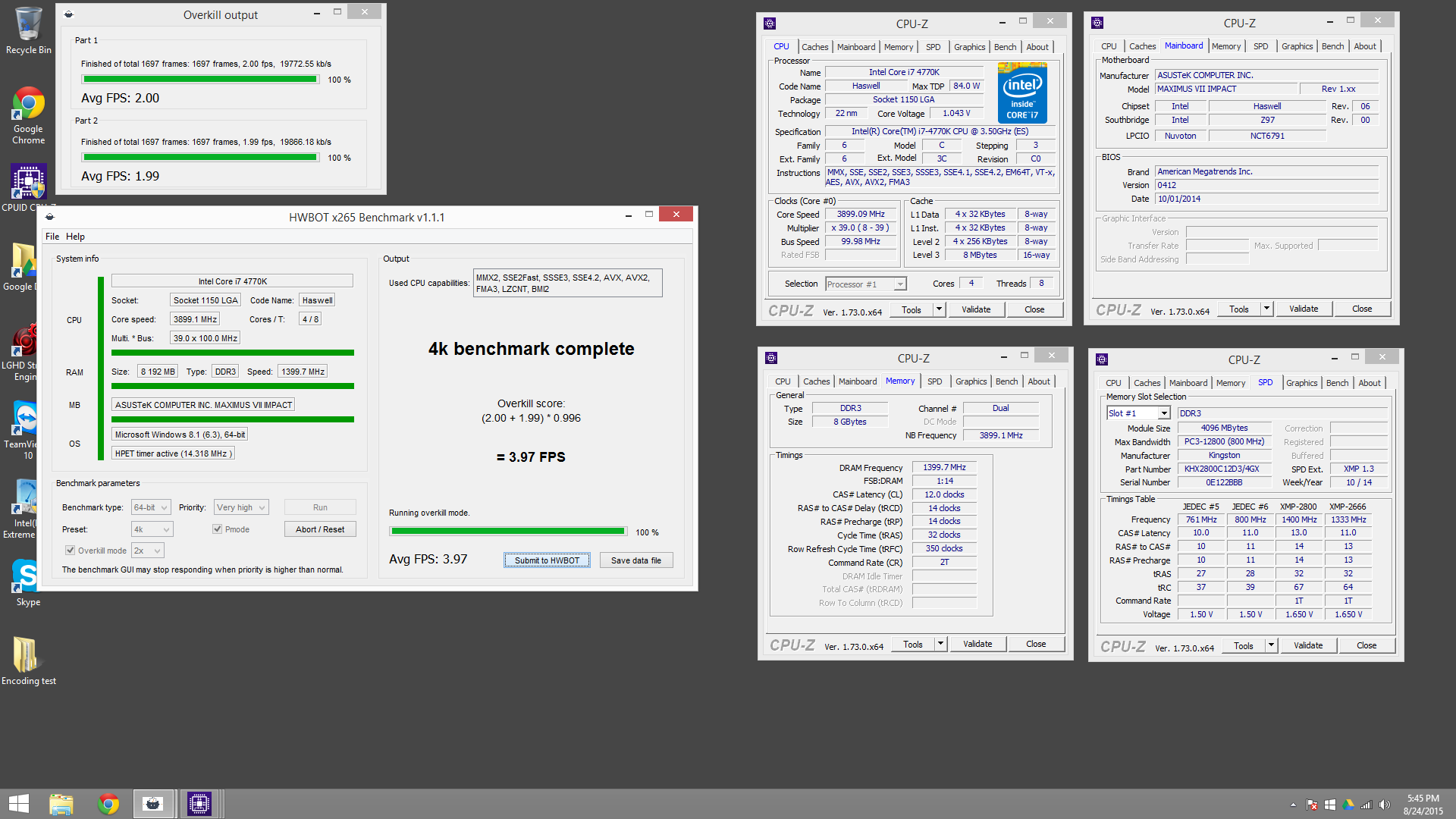Click Submit to HWBOT button
Viewport: 1456px width, 819px height.
tap(547, 560)
